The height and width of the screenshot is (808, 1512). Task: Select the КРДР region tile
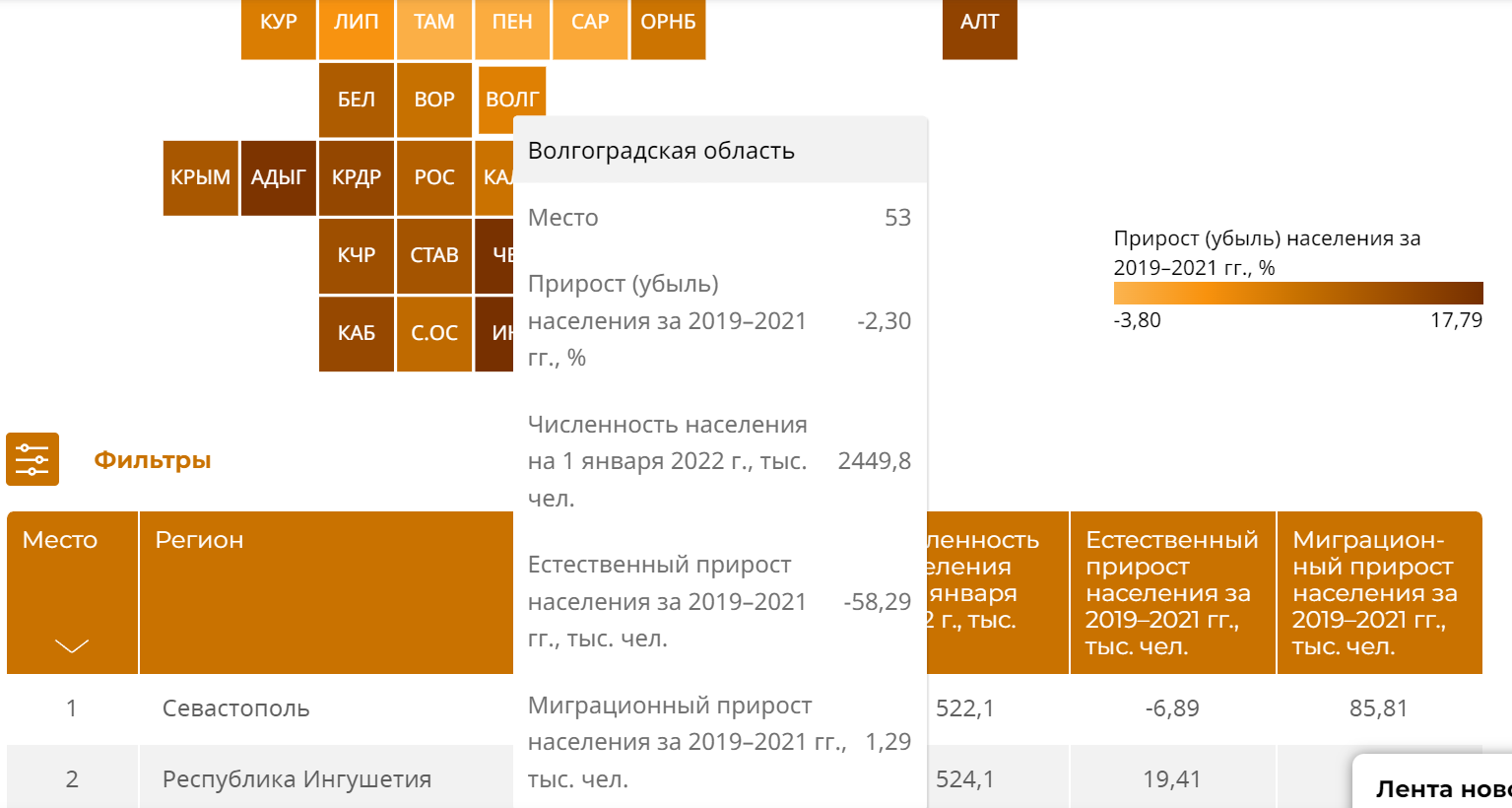pos(357,177)
